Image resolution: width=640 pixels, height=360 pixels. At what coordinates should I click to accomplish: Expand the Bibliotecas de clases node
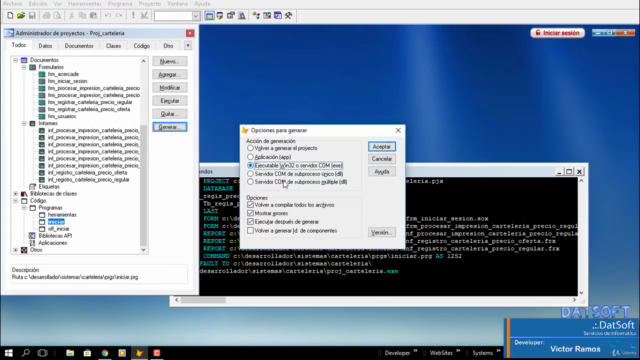(x=16, y=193)
